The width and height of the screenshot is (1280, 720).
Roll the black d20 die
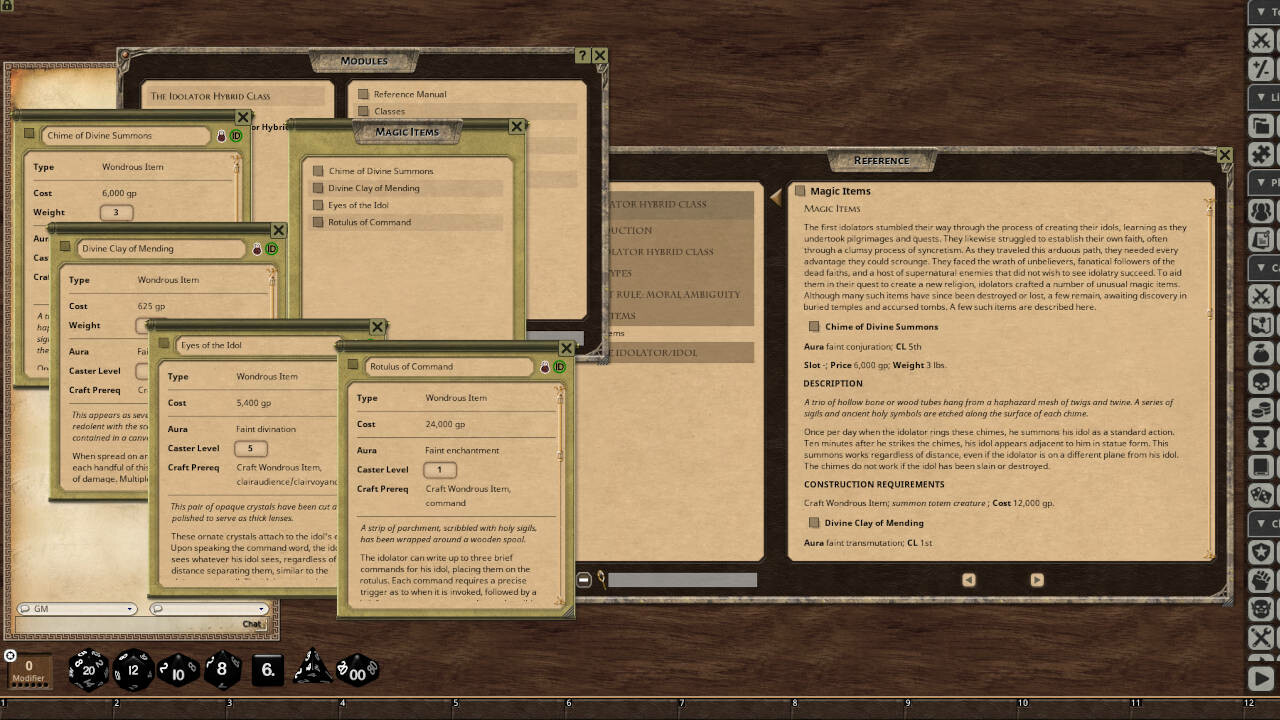coord(88,670)
